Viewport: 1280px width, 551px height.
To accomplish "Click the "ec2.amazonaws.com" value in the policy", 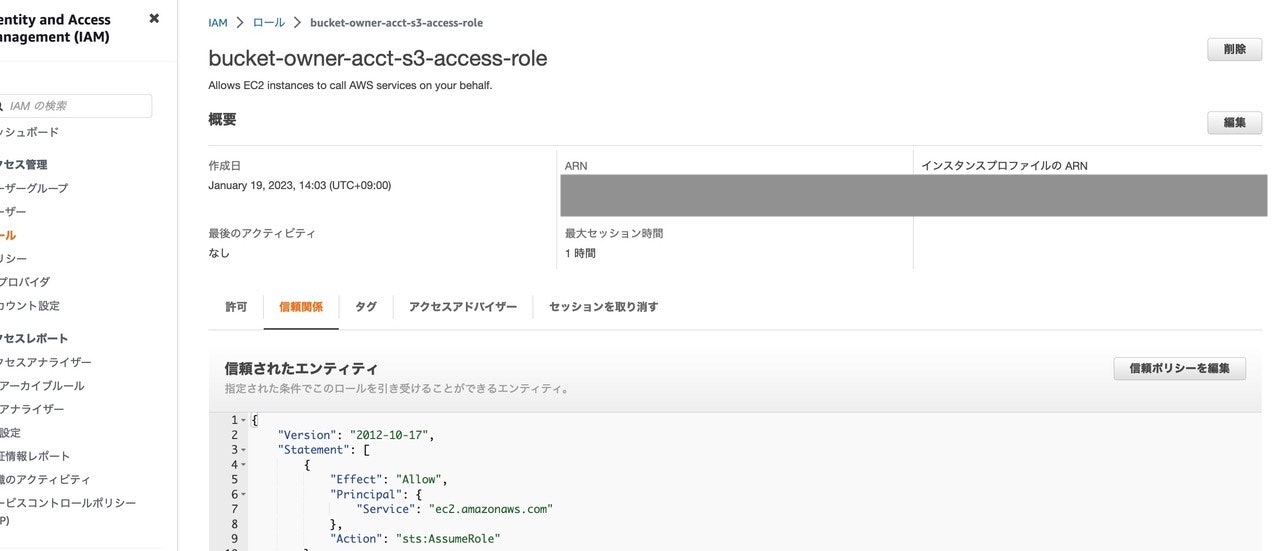I will tap(491, 509).
